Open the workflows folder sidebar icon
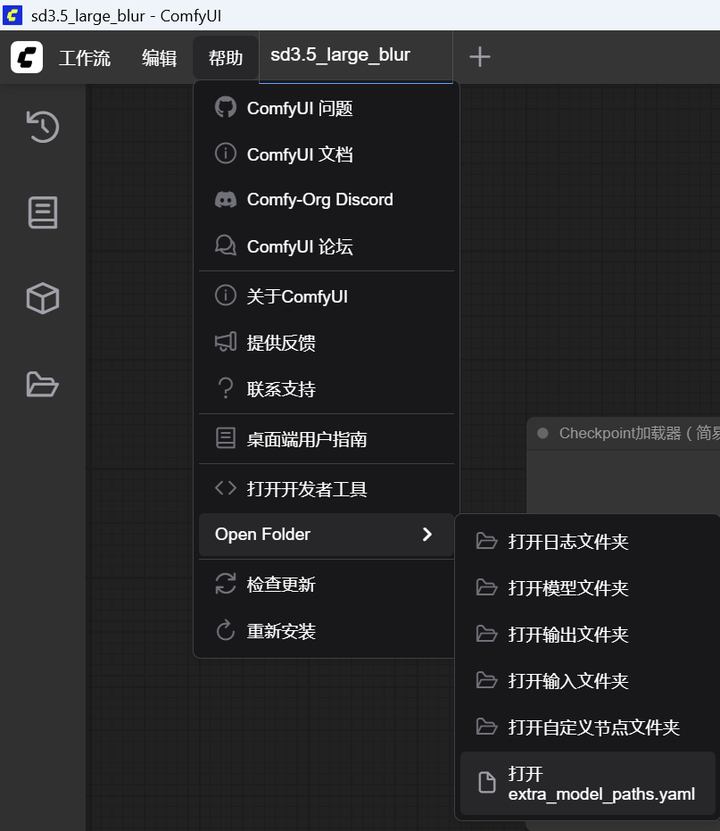 click(42, 385)
